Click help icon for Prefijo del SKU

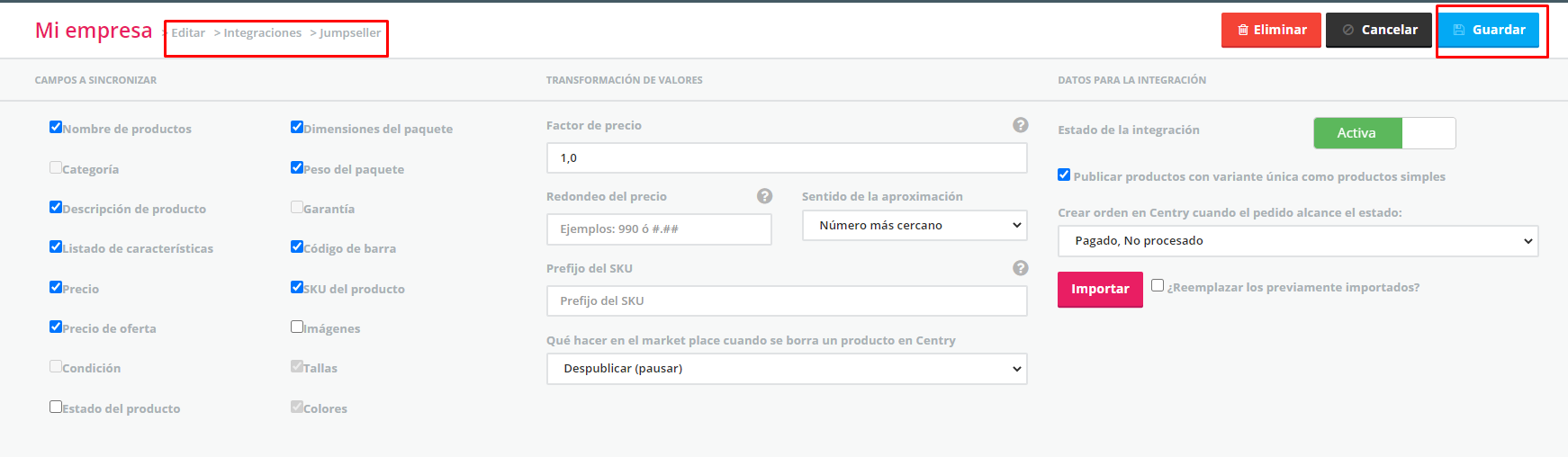[1020, 268]
